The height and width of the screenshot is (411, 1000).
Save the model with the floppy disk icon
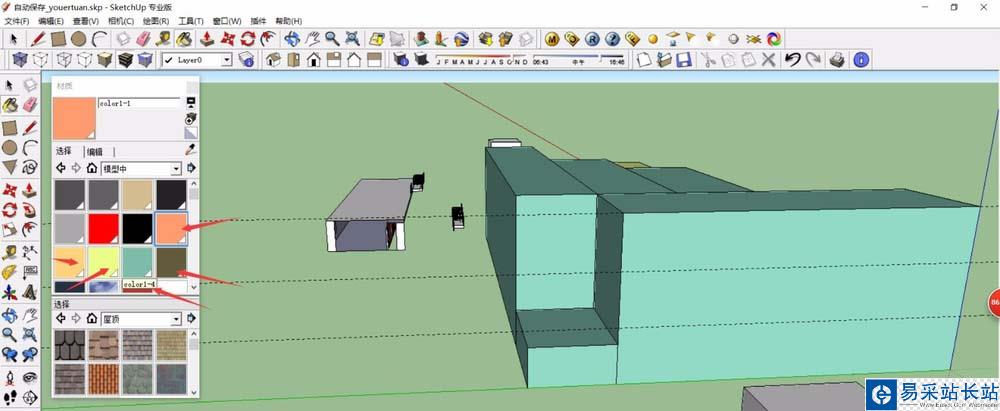click(684, 60)
